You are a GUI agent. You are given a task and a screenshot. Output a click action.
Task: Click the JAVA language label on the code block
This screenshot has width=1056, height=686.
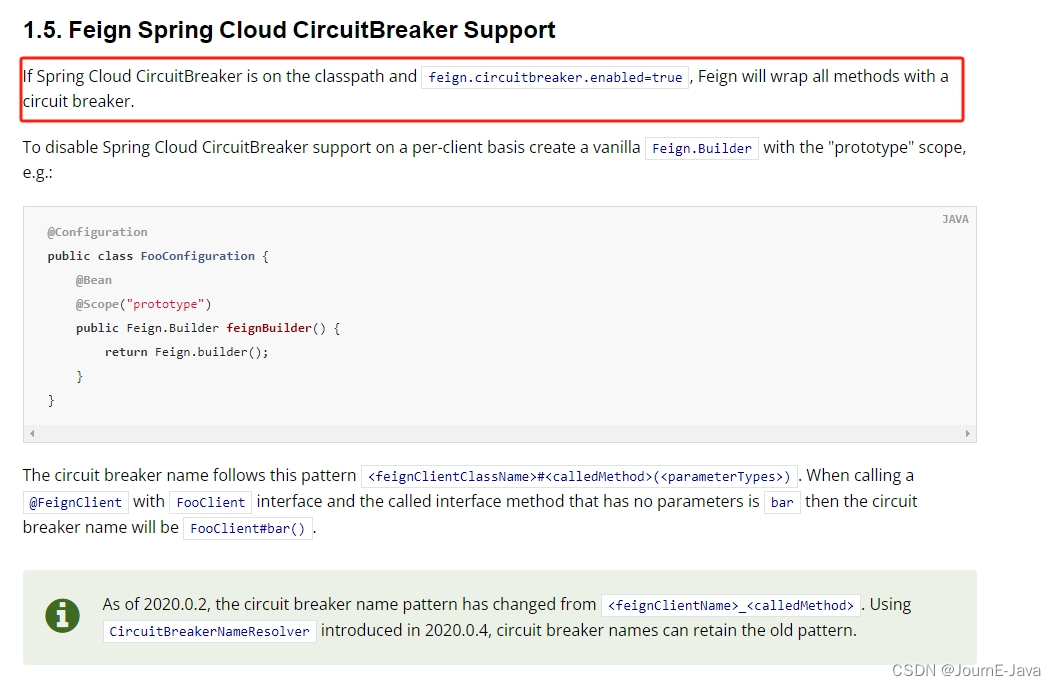pyautogui.click(x=955, y=219)
